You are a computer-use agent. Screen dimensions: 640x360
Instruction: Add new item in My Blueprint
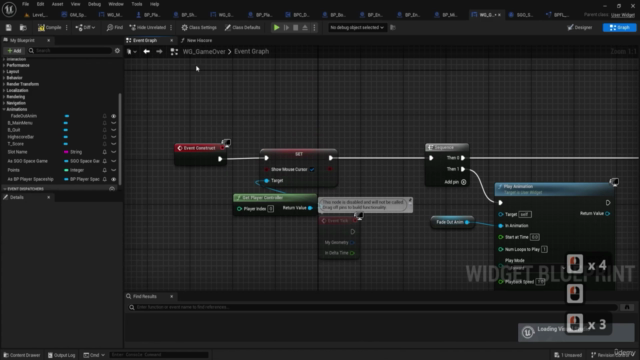pyautogui.click(x=14, y=51)
